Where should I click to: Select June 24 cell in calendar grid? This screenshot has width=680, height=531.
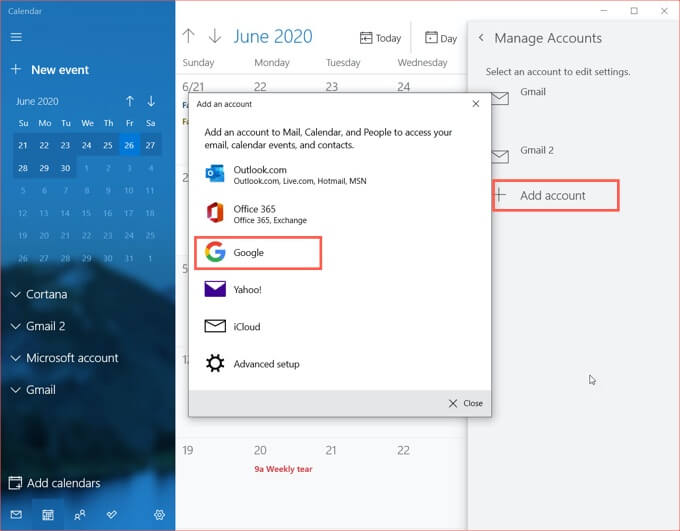pos(403,87)
